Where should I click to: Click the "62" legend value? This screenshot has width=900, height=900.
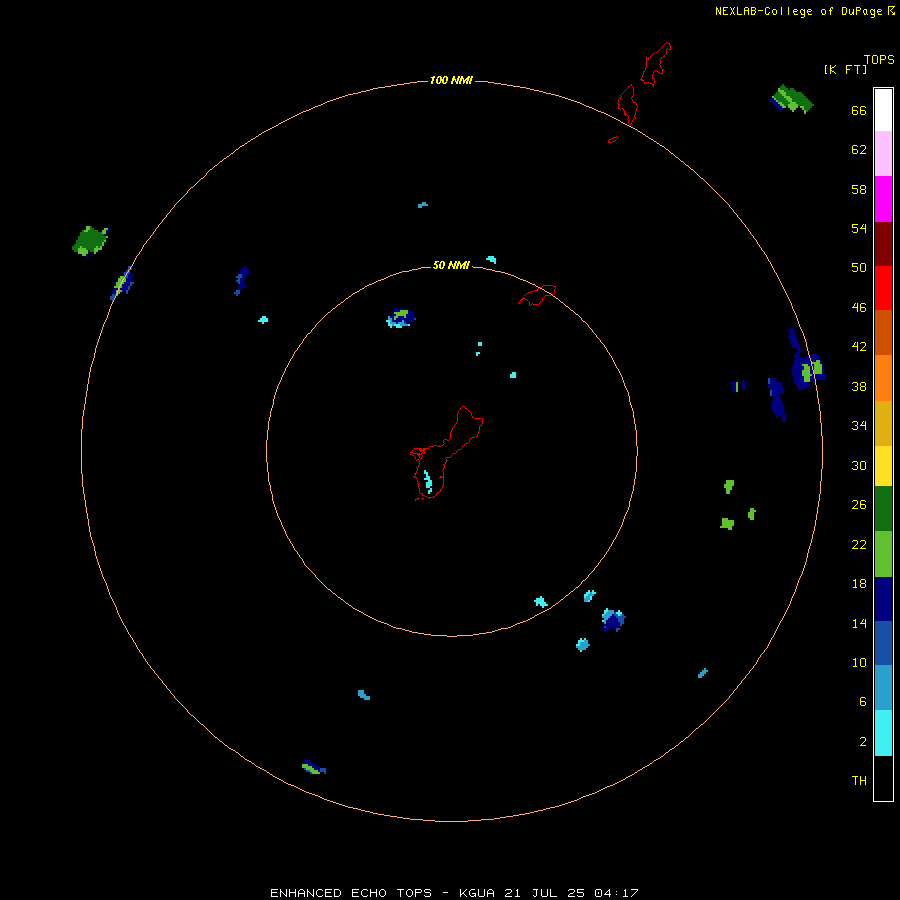(859, 150)
